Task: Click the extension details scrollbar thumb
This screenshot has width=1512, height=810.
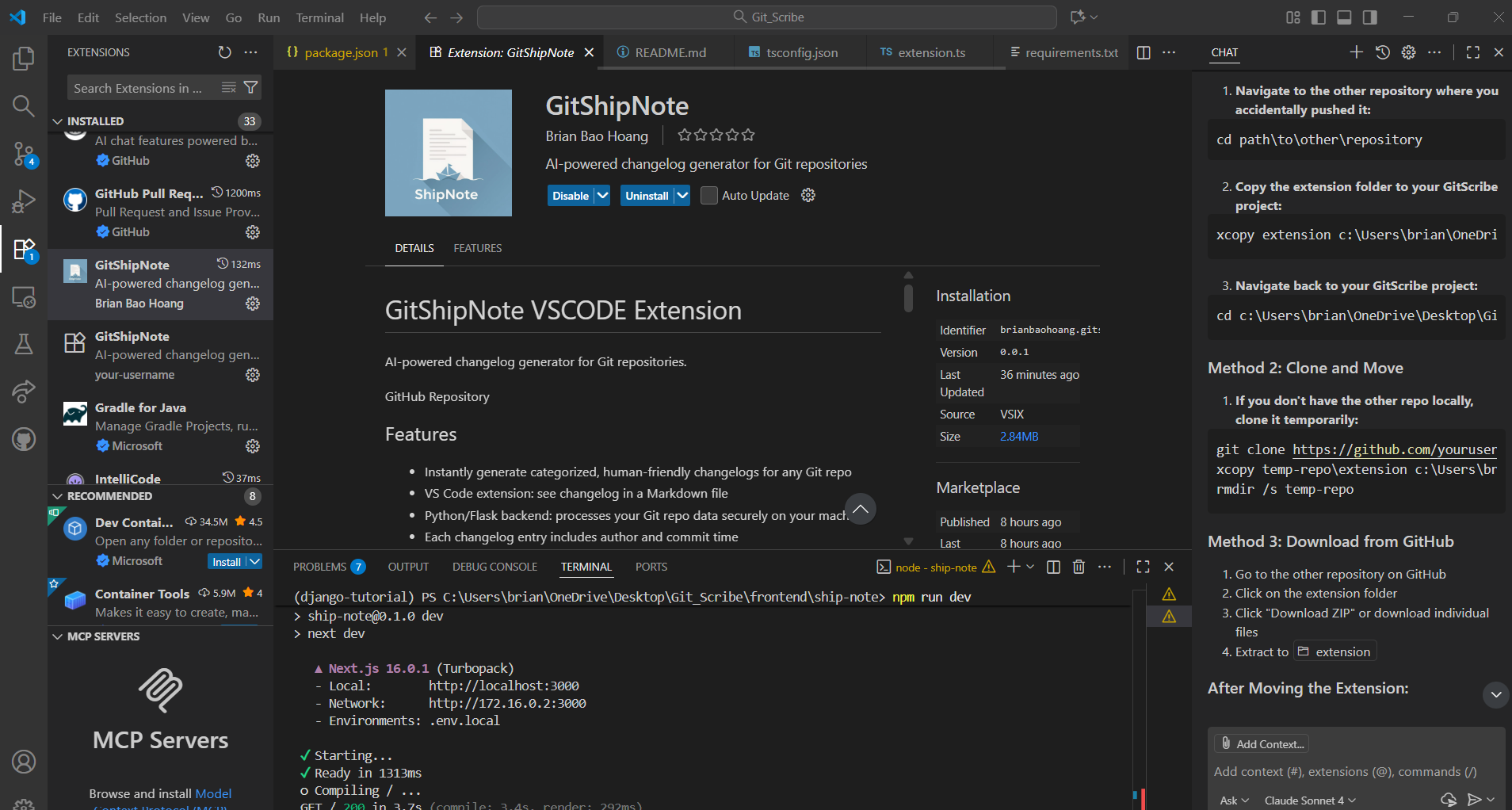Action: 908,297
